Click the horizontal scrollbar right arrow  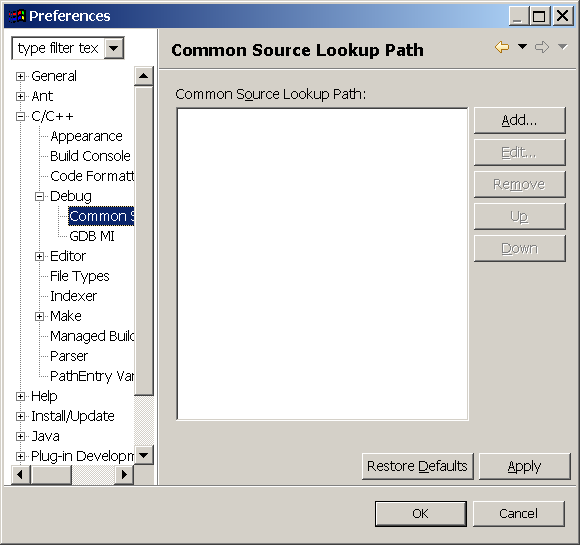tap(124, 474)
